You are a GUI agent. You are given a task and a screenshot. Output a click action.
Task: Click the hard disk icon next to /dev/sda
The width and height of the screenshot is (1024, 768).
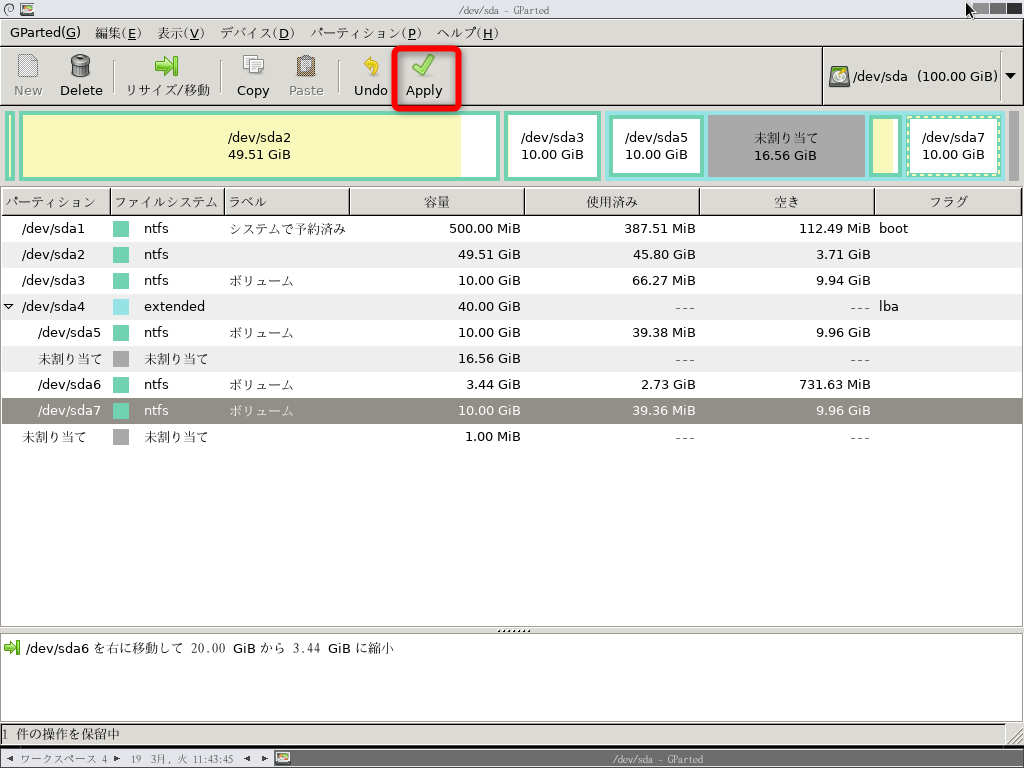point(839,76)
